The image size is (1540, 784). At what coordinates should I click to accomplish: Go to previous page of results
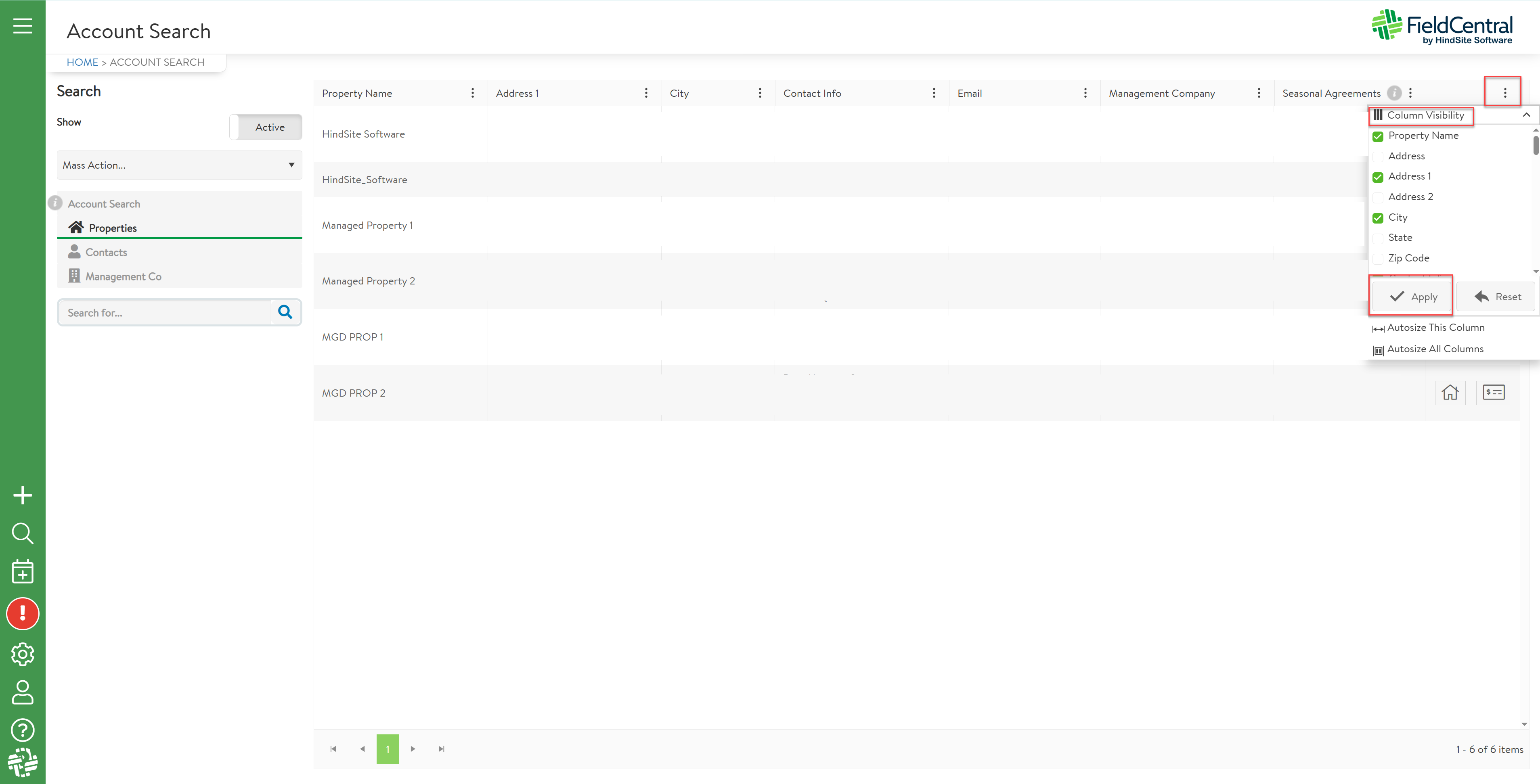tap(362, 749)
